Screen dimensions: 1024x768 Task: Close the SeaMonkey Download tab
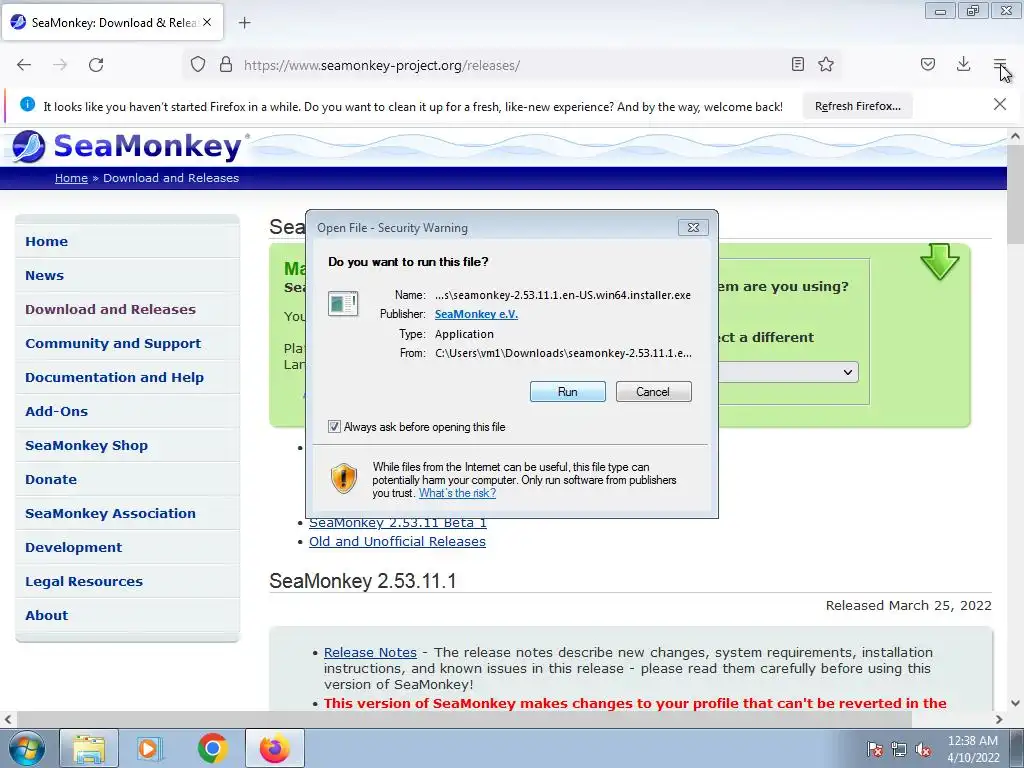click(207, 22)
